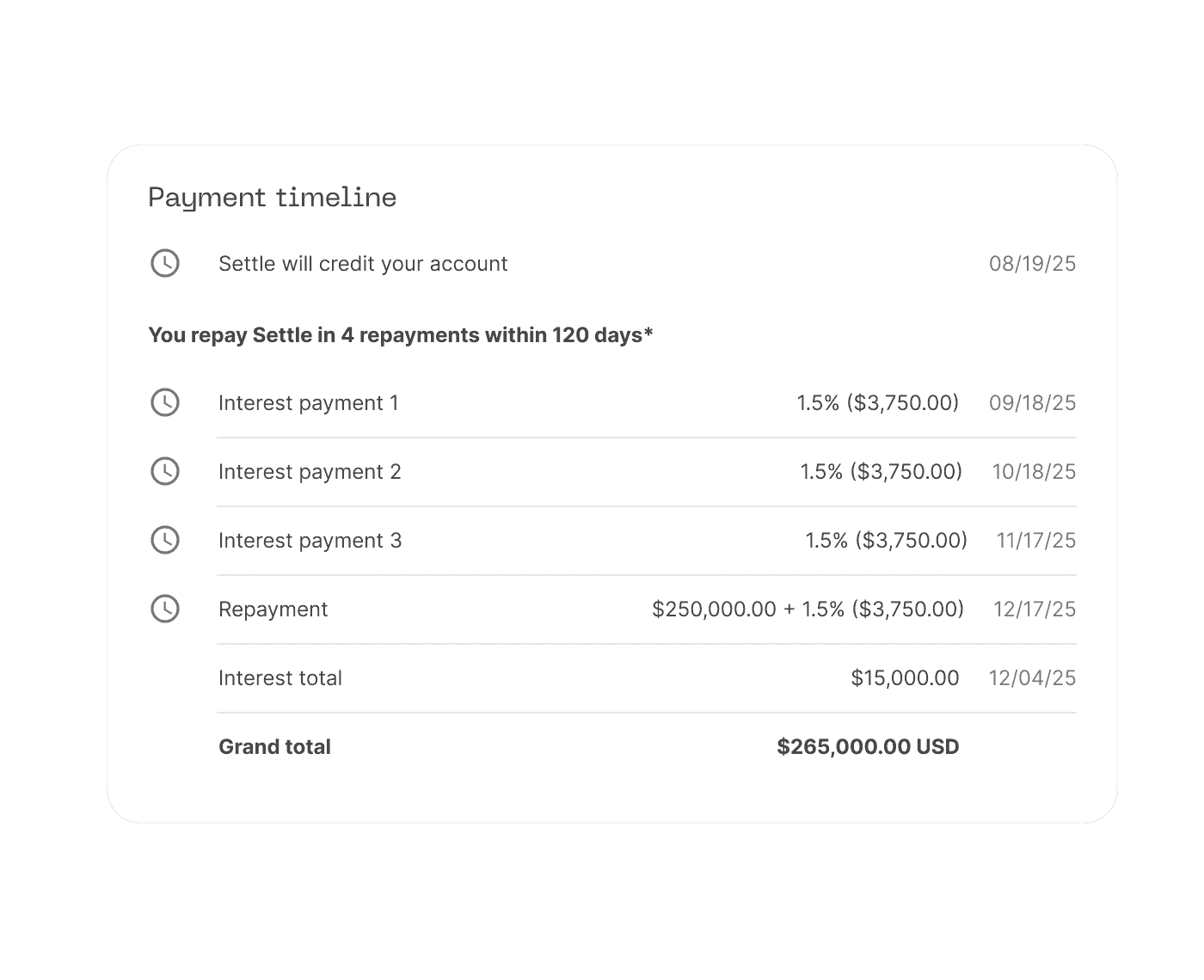Select the Payment timeline heading
Image resolution: width=1204 pixels, height=980 pixels.
[x=272, y=198]
